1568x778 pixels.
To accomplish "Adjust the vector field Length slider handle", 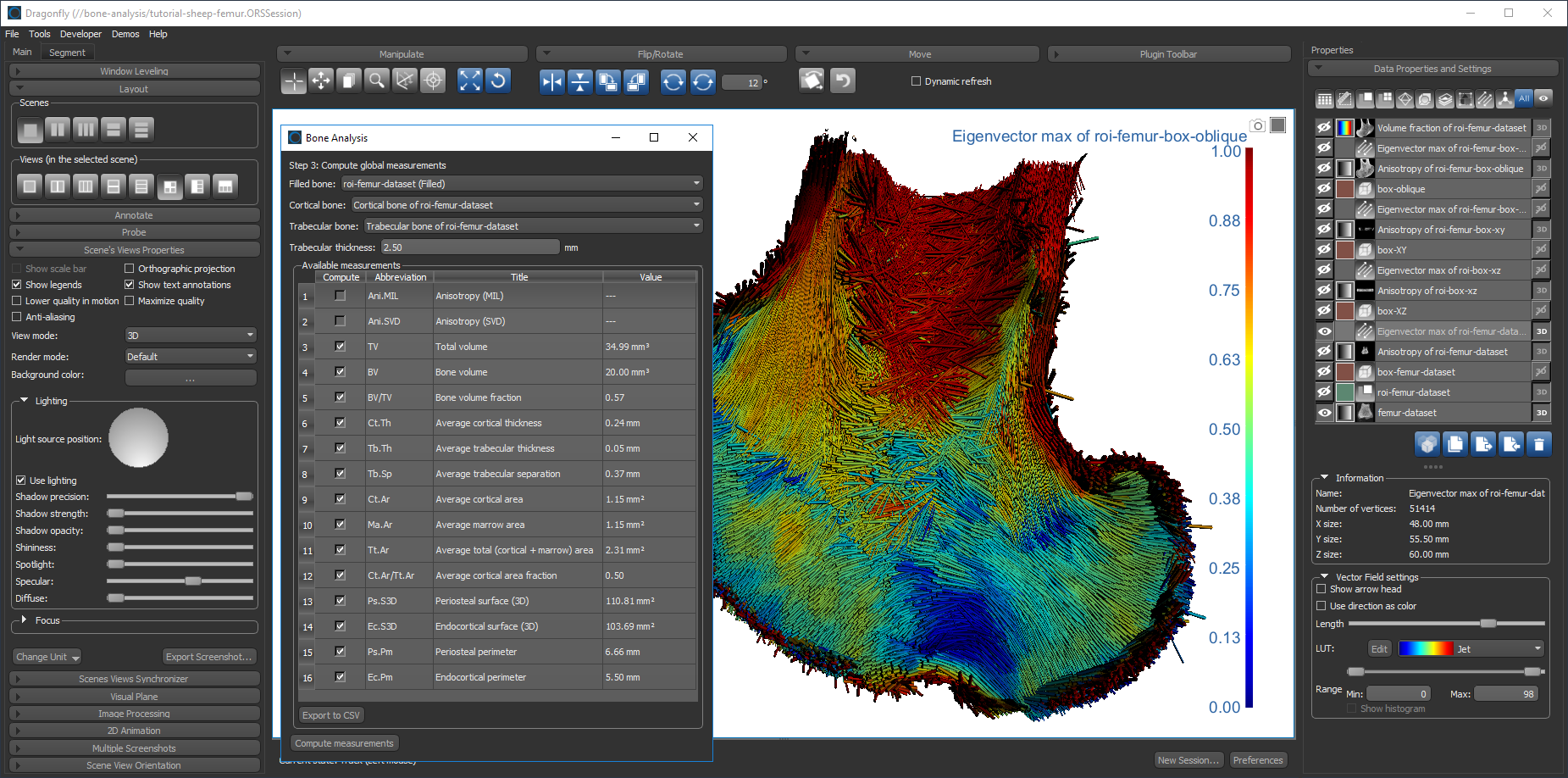I will pos(1488,624).
